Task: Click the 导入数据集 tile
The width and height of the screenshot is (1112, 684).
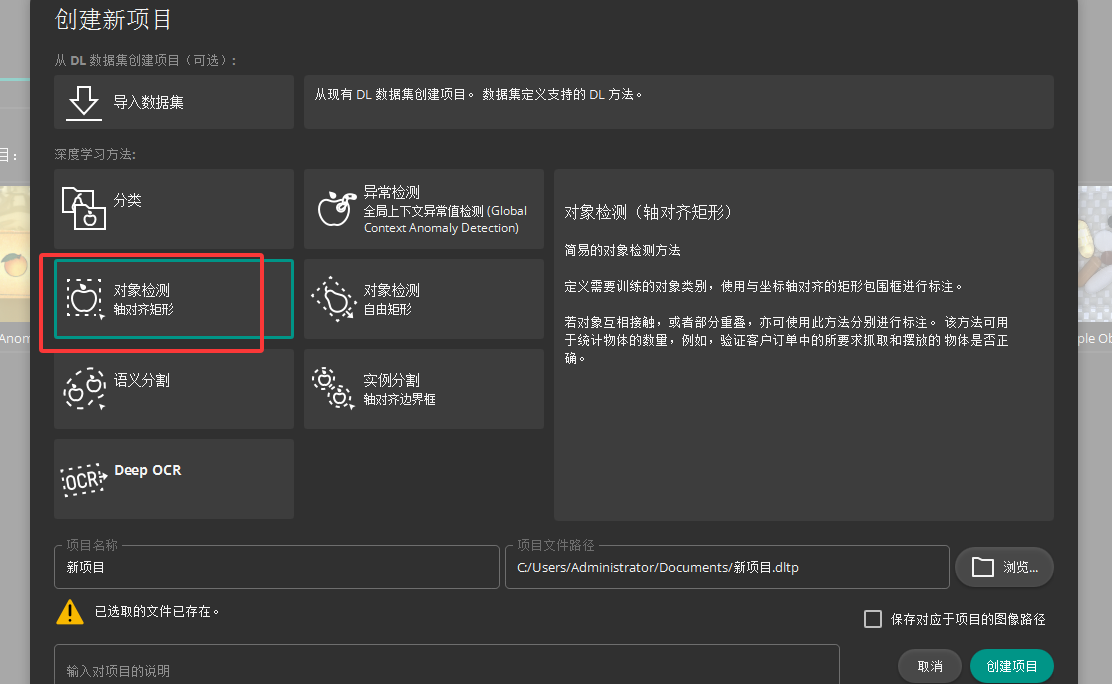Action: [x=173, y=101]
